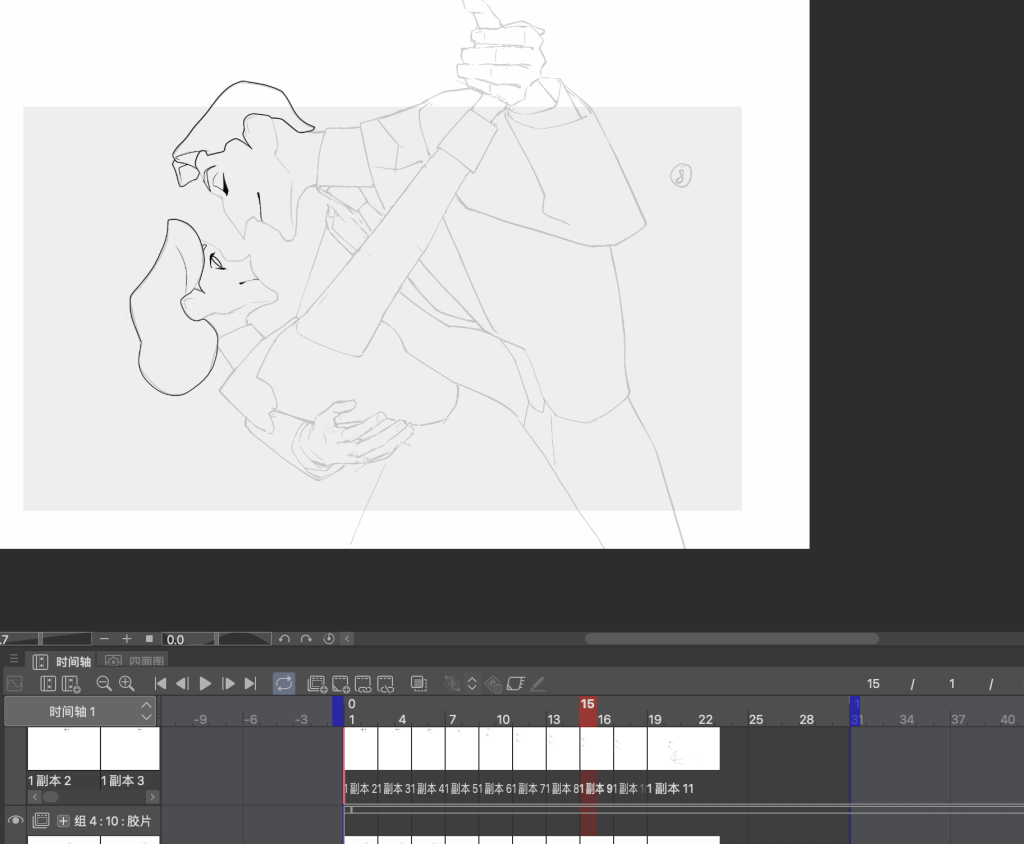Select cel thumbnail 1 副本 3
The width and height of the screenshot is (1024, 844).
130,749
